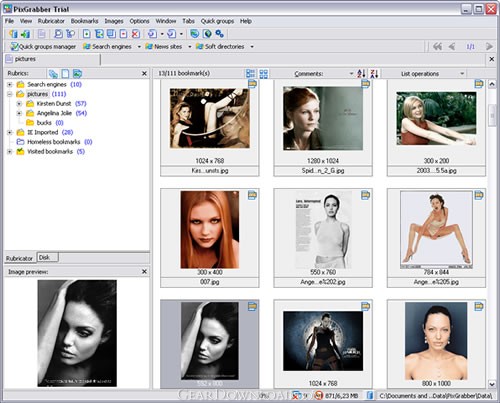Click the globe icon in the top toolbar

click(x=207, y=34)
